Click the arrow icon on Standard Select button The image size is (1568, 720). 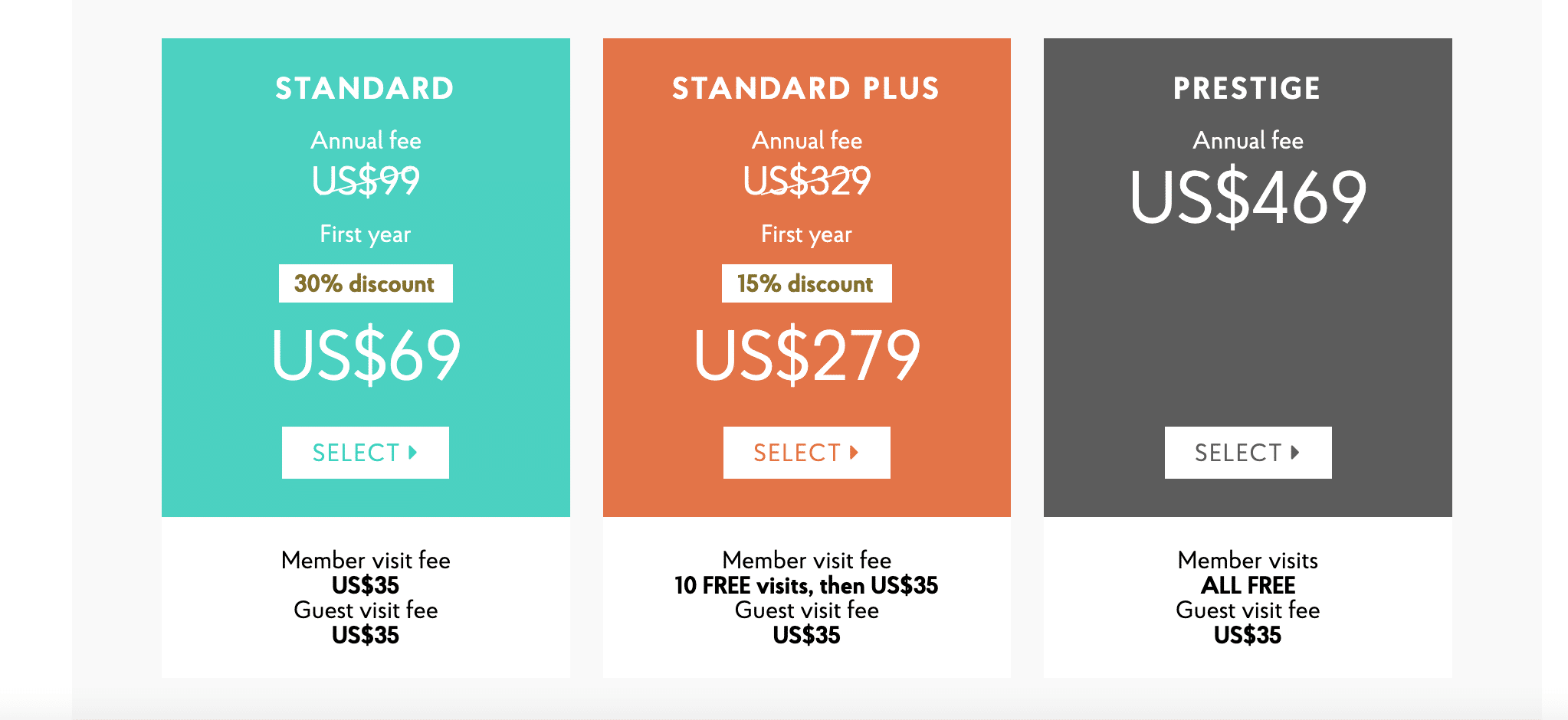tap(413, 453)
